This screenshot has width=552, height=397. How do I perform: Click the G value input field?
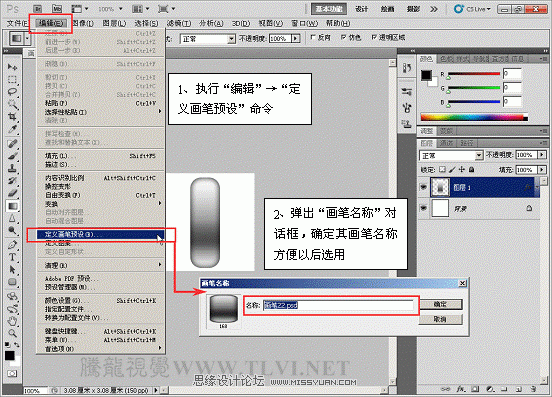tap(512, 88)
